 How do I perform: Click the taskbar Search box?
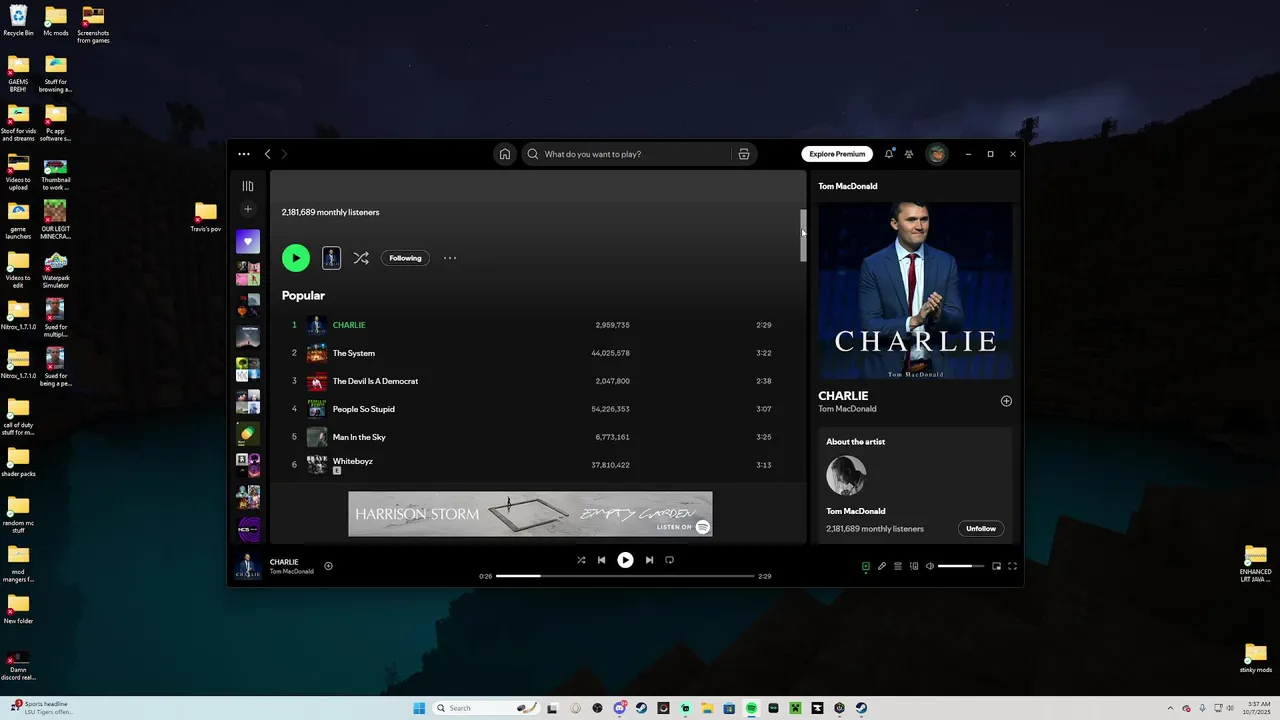pyautogui.click(x=486, y=708)
